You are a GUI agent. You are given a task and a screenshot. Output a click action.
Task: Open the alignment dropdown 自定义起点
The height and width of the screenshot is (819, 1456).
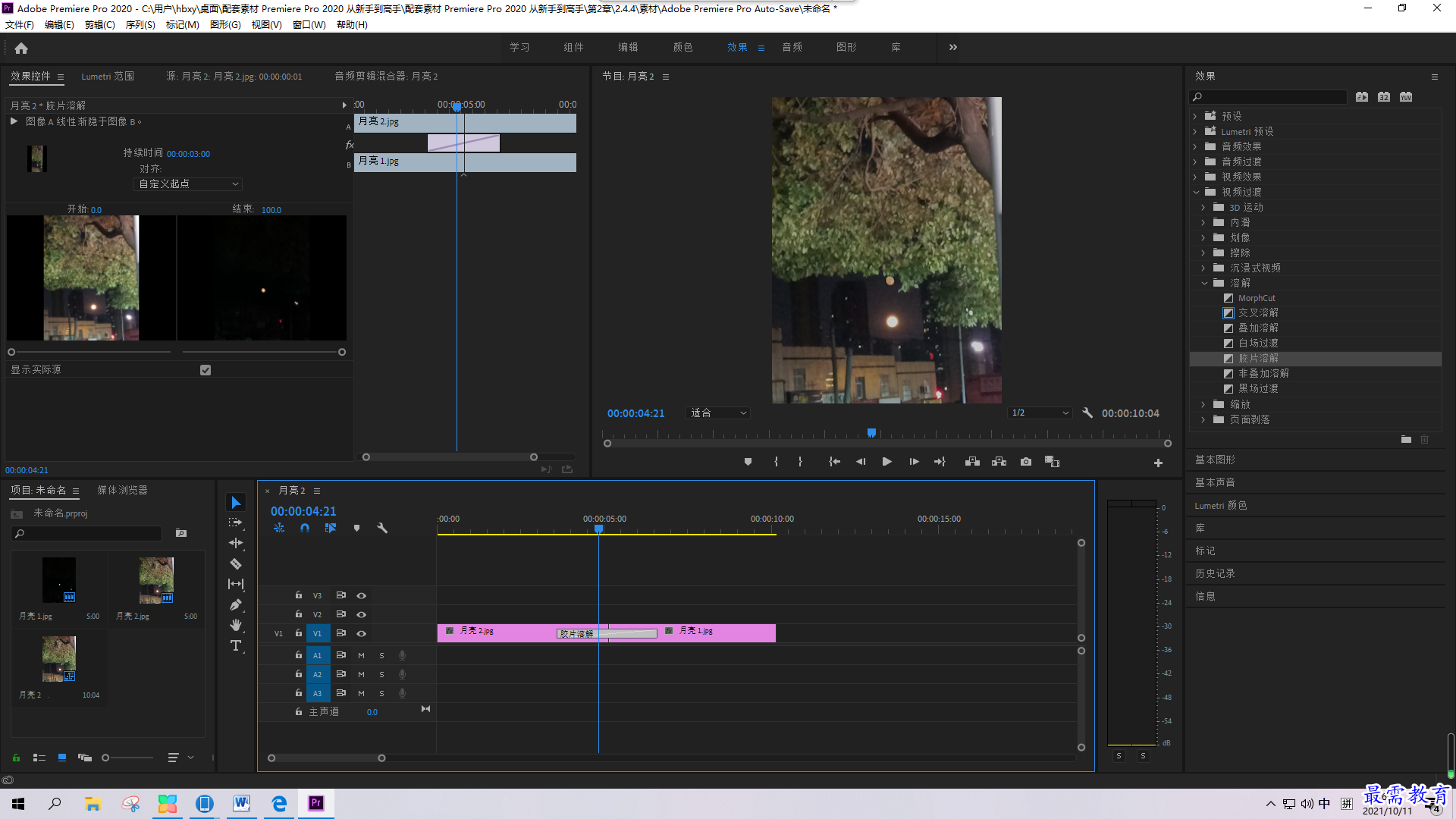(188, 184)
